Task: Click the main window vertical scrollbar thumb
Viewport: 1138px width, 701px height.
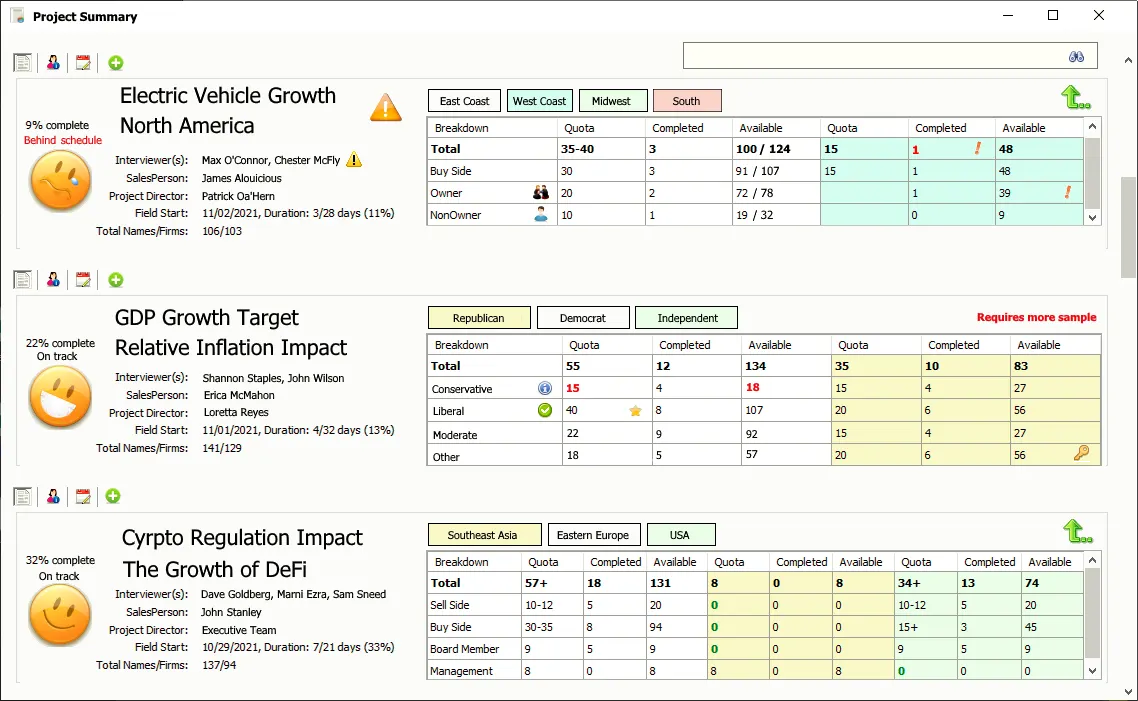Action: [1129, 227]
